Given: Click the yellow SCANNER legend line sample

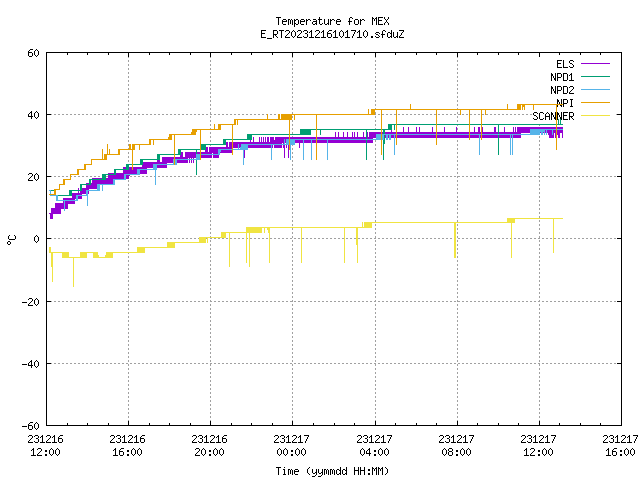Looking at the screenshot, I should point(595,116).
